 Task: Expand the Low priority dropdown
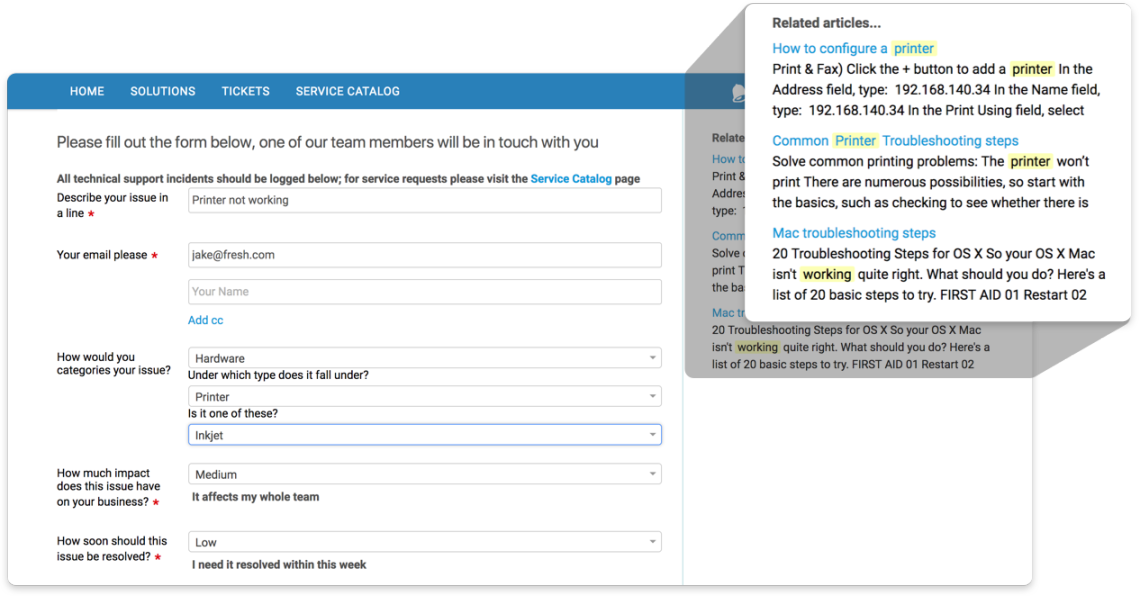(x=424, y=541)
